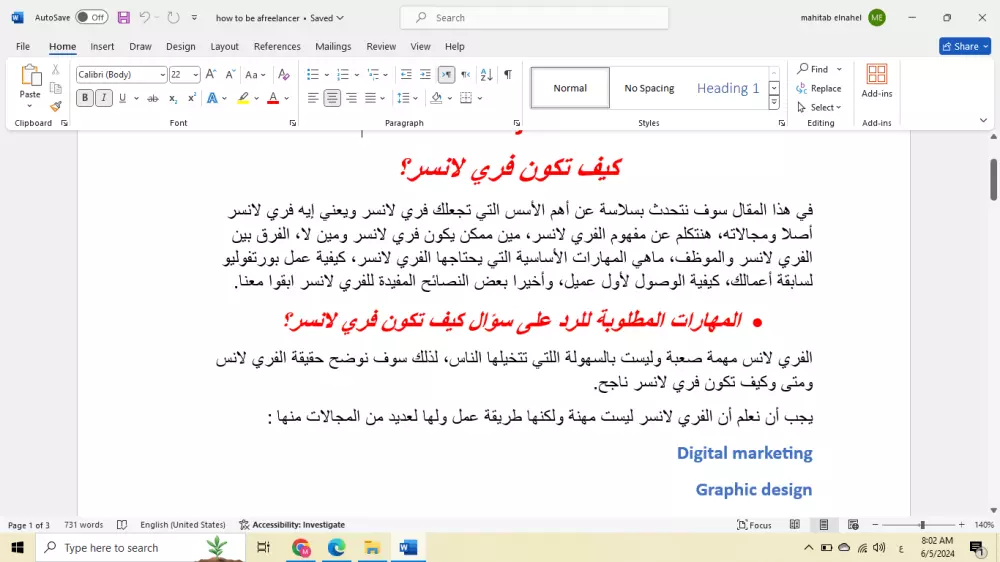Apply the No Spacing style
This screenshot has width=1000, height=562.
tap(649, 88)
